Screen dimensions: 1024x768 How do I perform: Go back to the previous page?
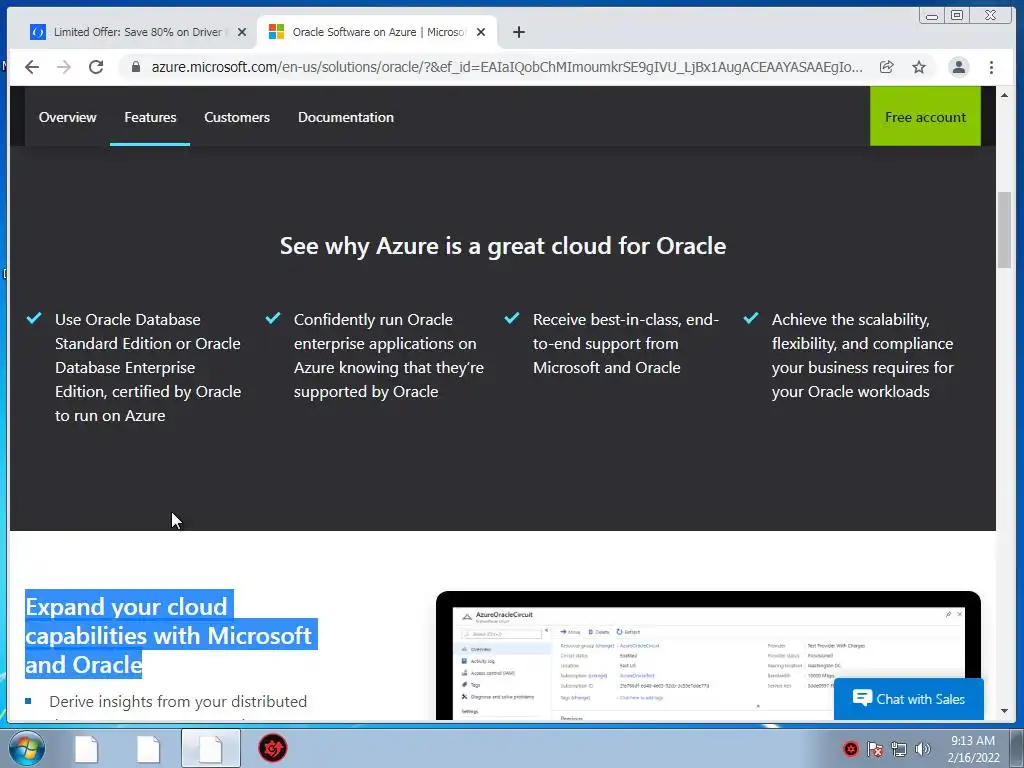pos(31,67)
